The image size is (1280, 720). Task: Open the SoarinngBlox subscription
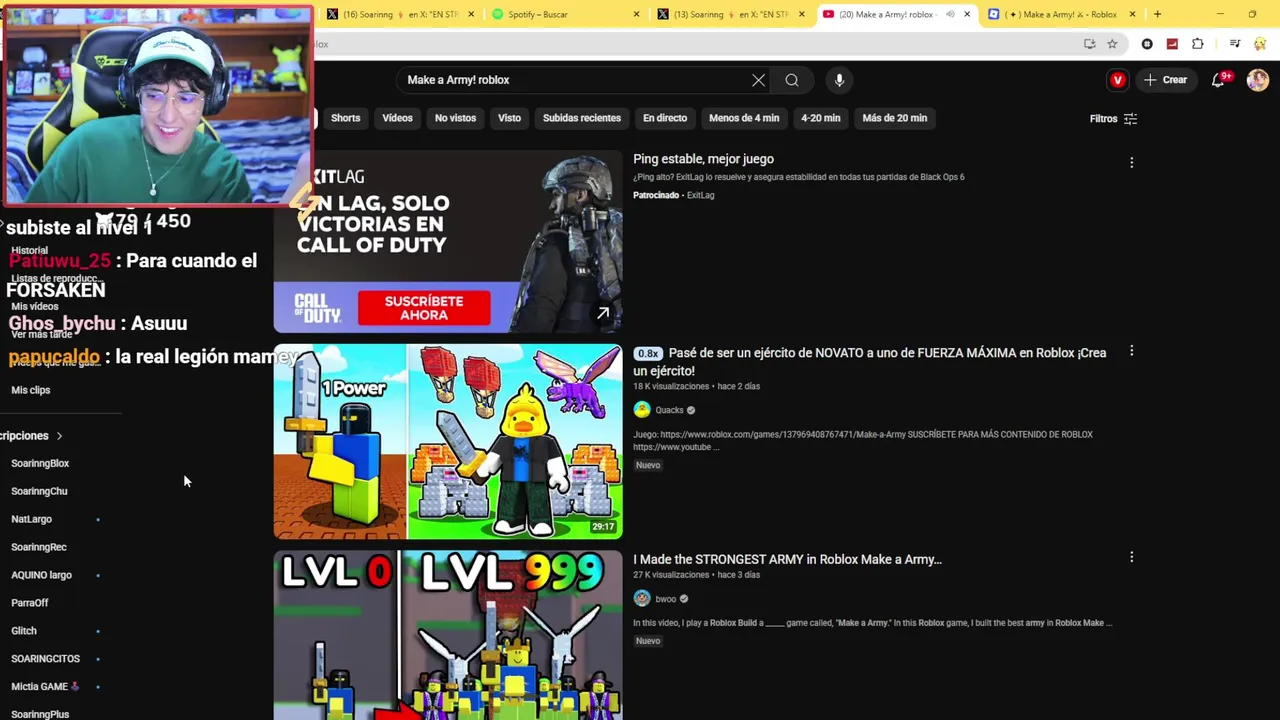40,463
